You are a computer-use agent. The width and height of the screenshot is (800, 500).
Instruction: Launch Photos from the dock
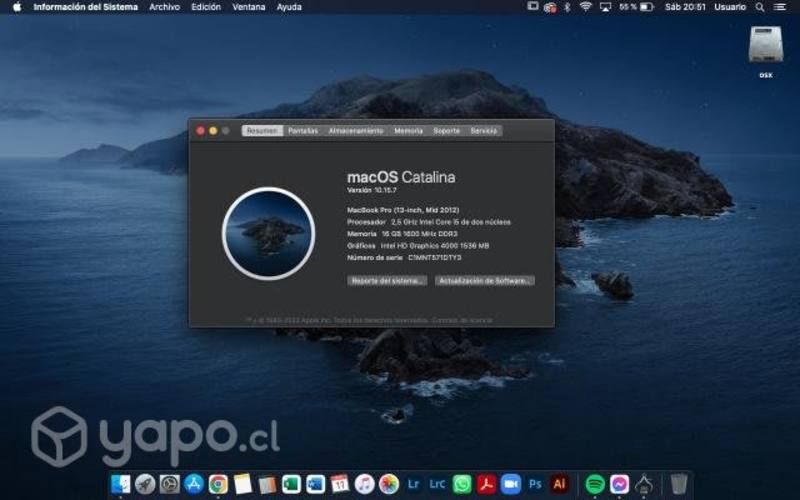389,484
